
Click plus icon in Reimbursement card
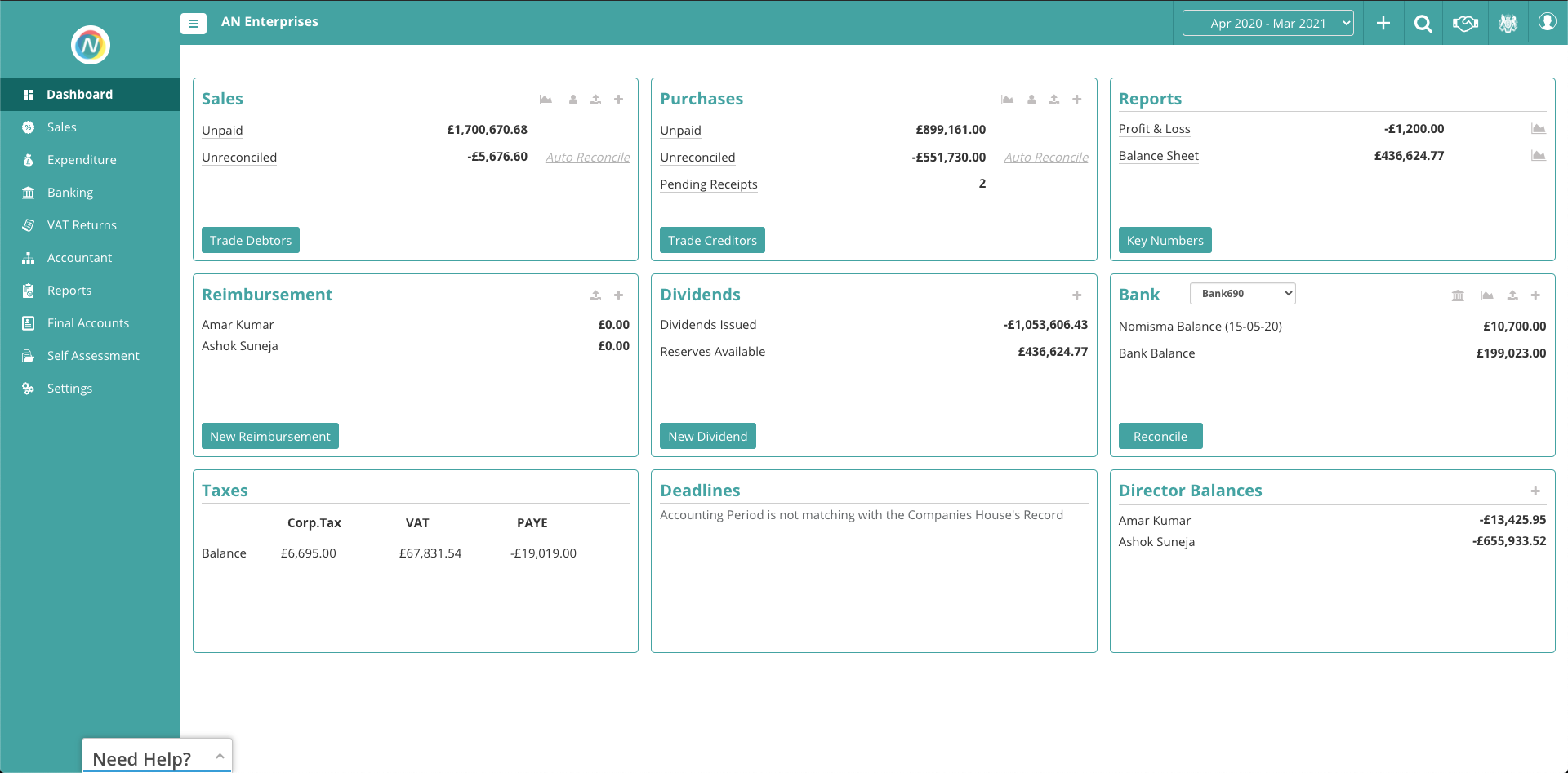619,295
